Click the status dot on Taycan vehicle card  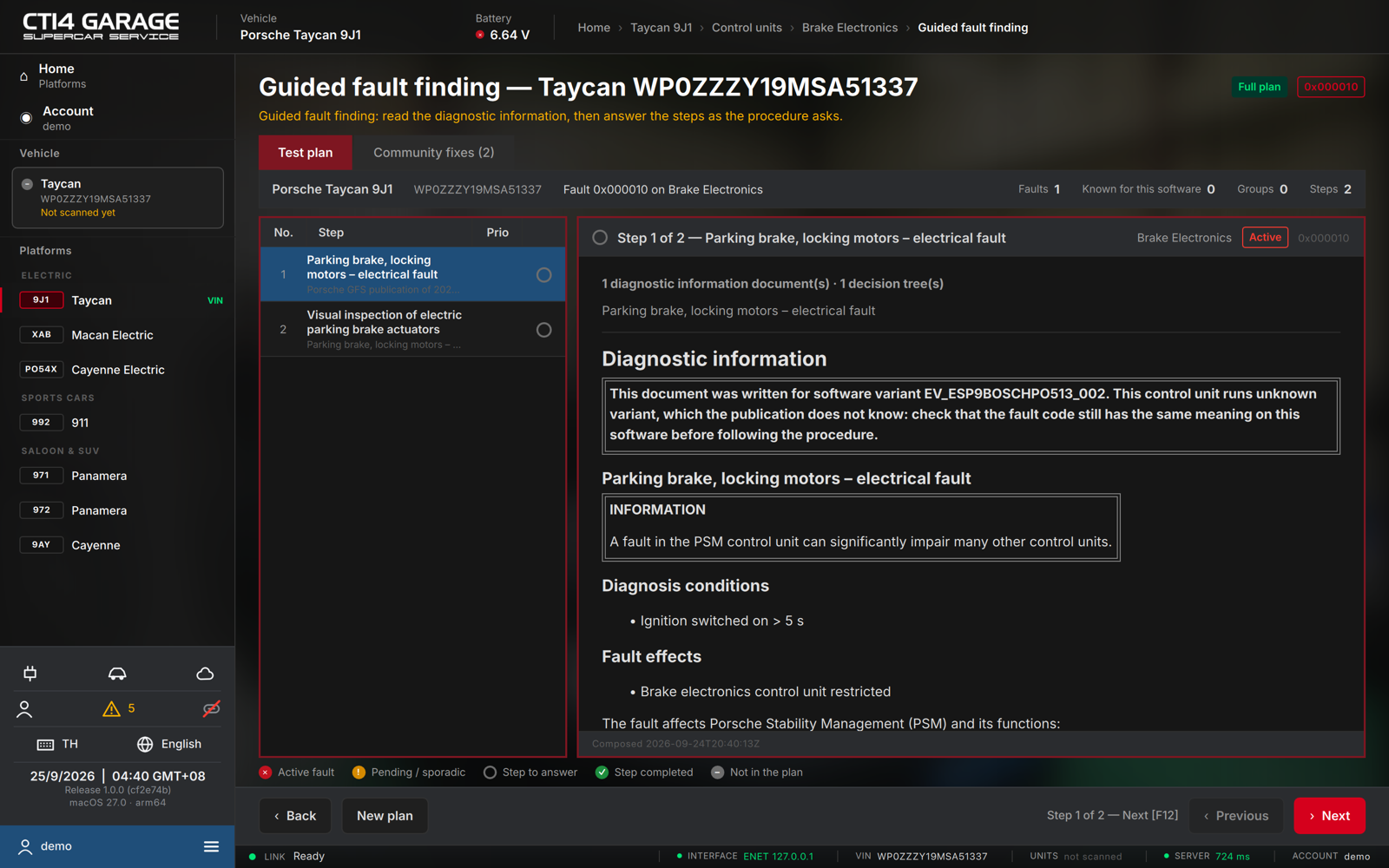point(27,184)
